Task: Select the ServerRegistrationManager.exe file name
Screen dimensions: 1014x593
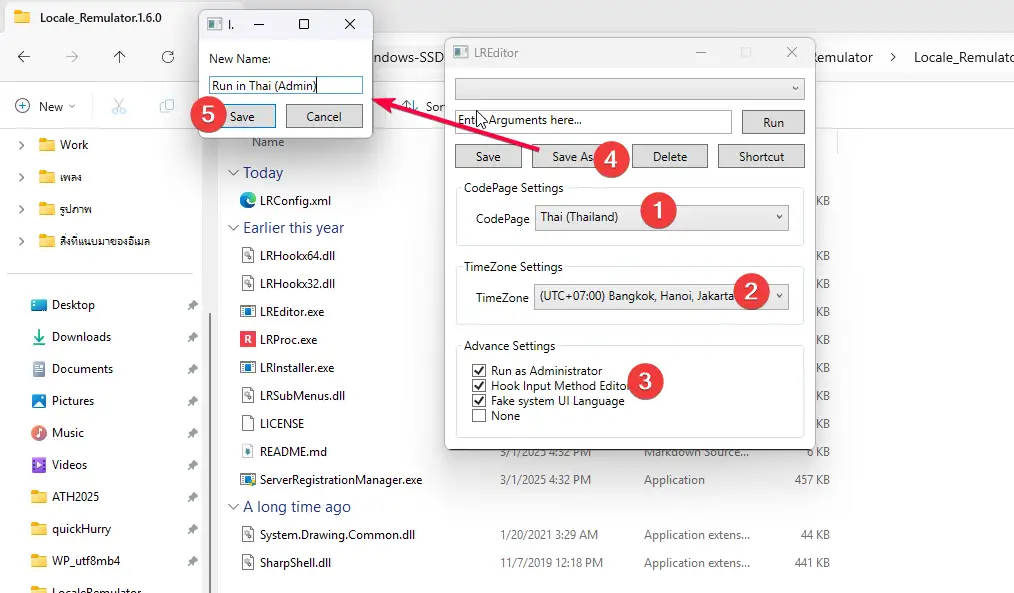Action: tap(341, 480)
